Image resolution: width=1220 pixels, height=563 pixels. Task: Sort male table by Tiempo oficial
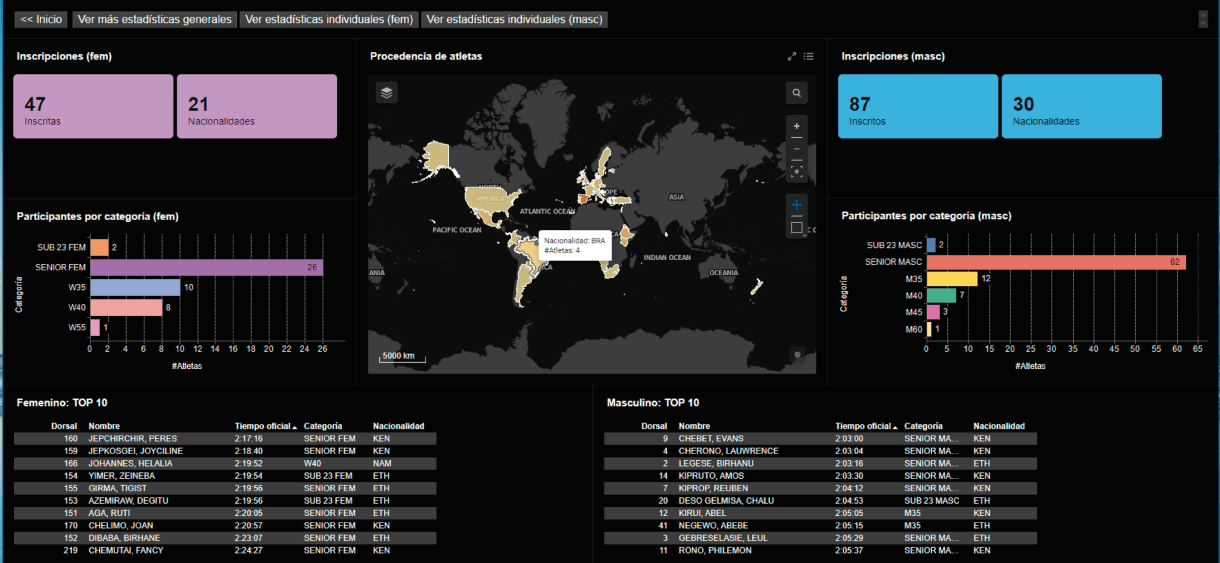(866, 426)
